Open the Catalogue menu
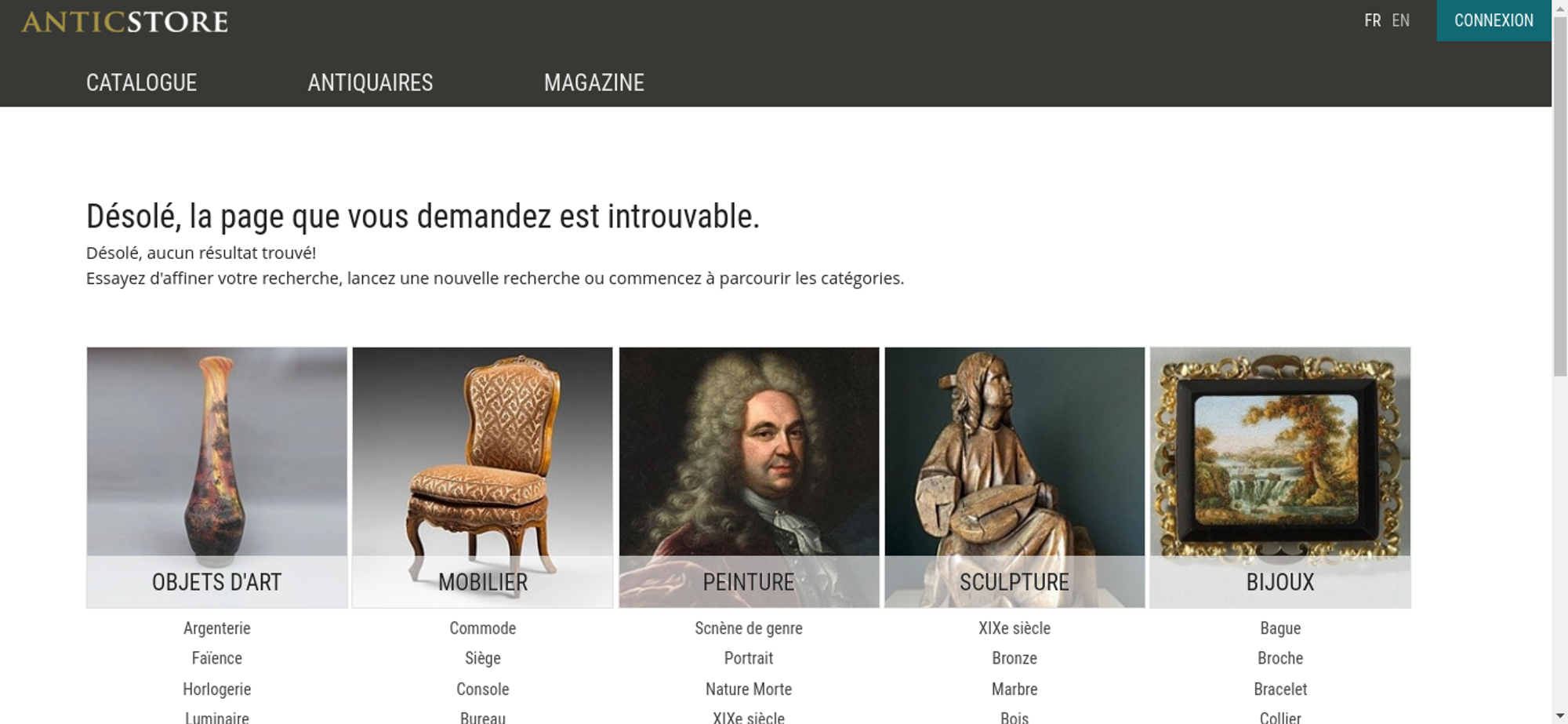1568x724 pixels. tap(141, 82)
